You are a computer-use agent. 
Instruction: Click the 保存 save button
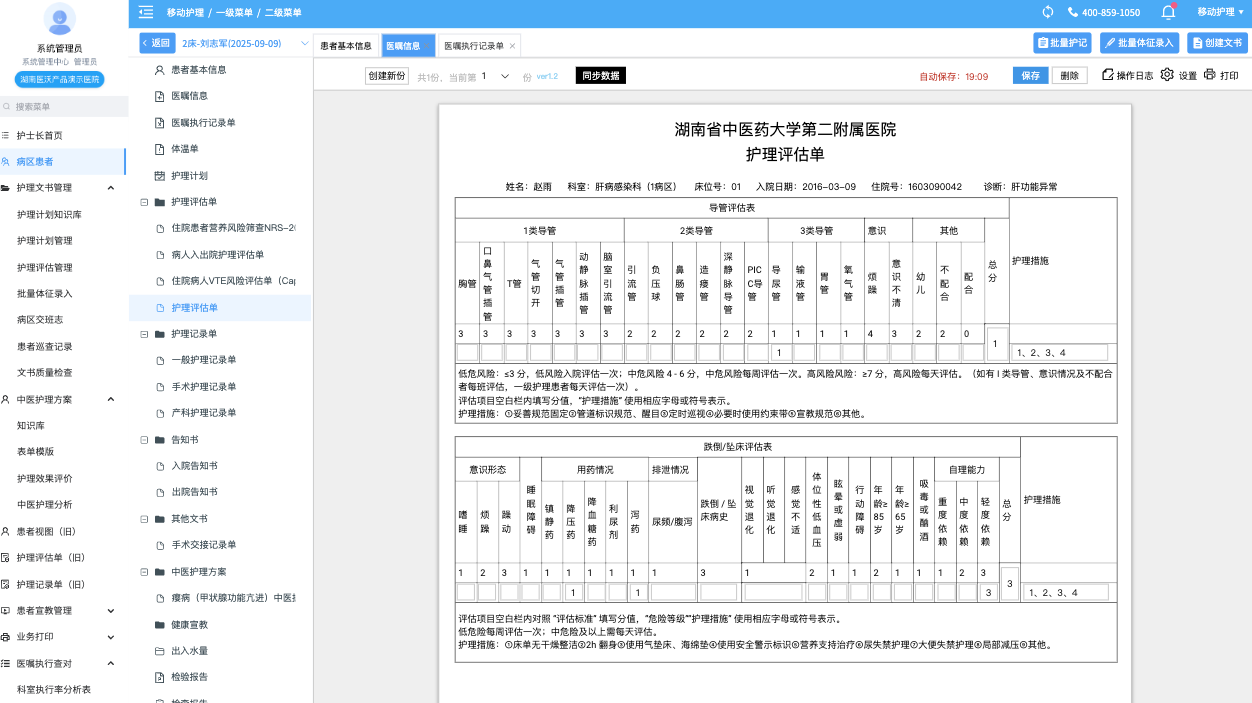(x=1030, y=76)
